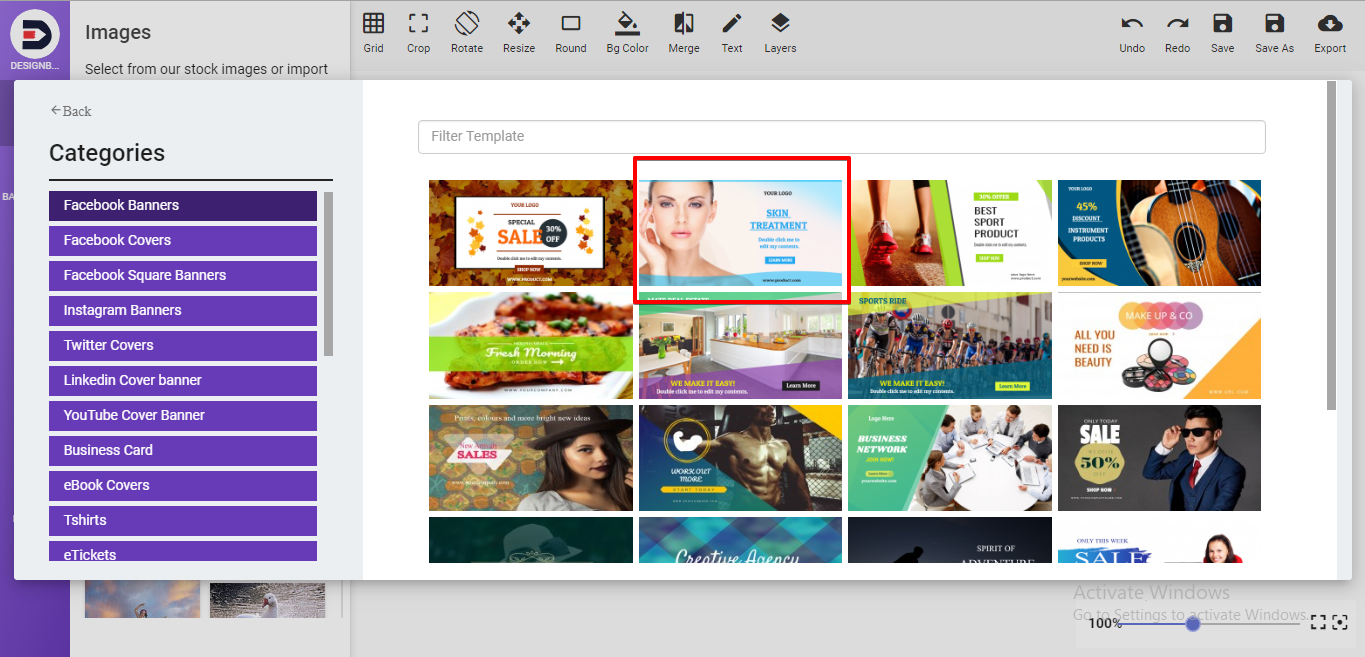The height and width of the screenshot is (657, 1365).
Task: Pick the Sports Ride cycling template
Action: (950, 346)
